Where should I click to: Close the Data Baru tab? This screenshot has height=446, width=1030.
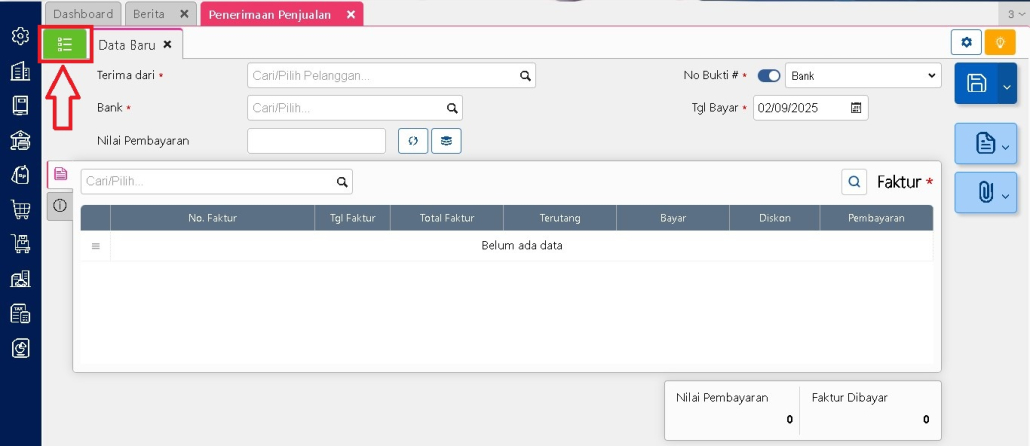(x=168, y=44)
